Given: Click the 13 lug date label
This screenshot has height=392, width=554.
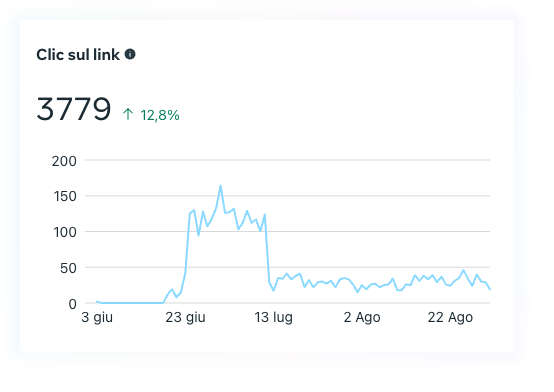Looking at the screenshot, I should coord(273,317).
